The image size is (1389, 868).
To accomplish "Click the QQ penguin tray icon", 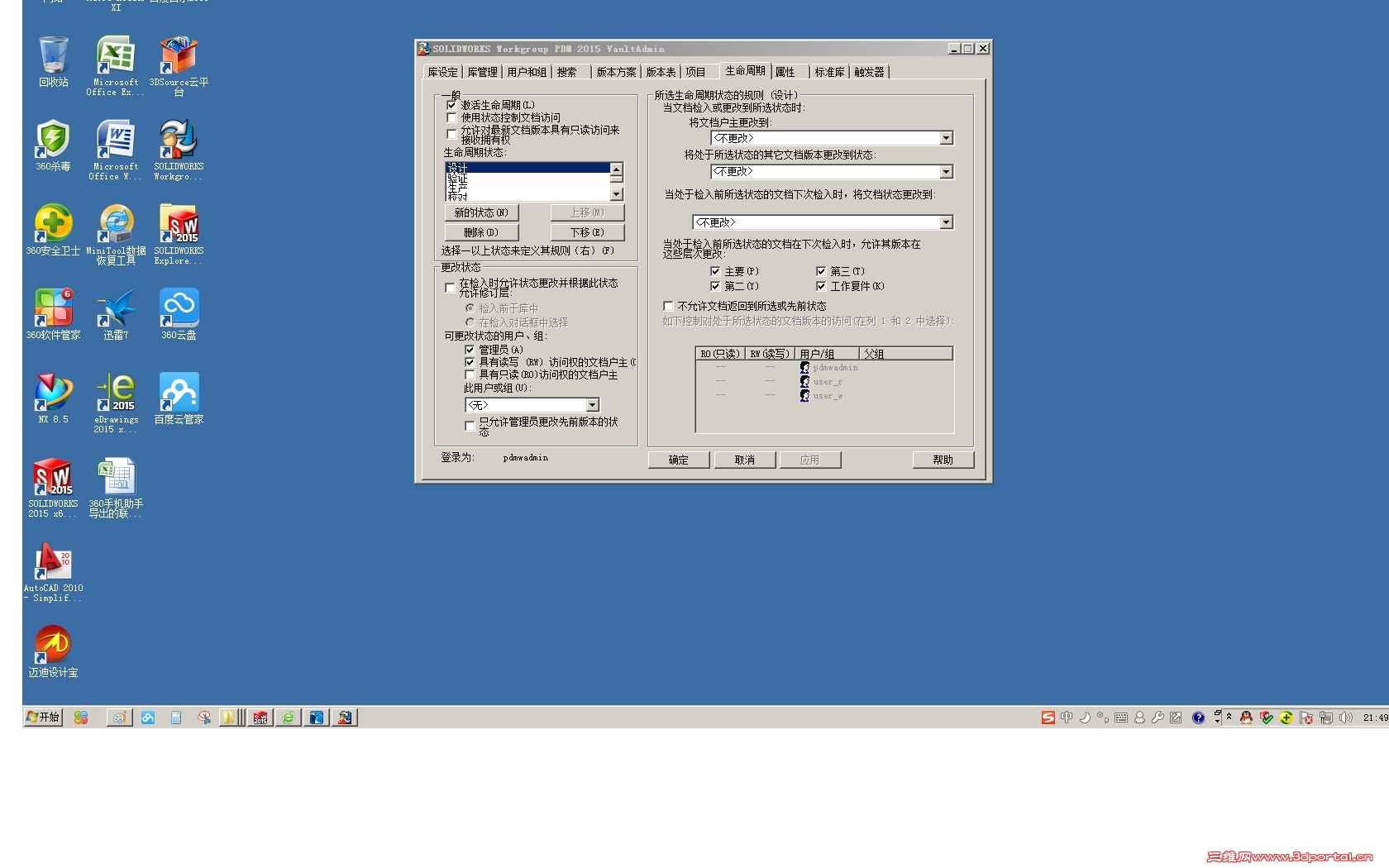I will pyautogui.click(x=1246, y=718).
